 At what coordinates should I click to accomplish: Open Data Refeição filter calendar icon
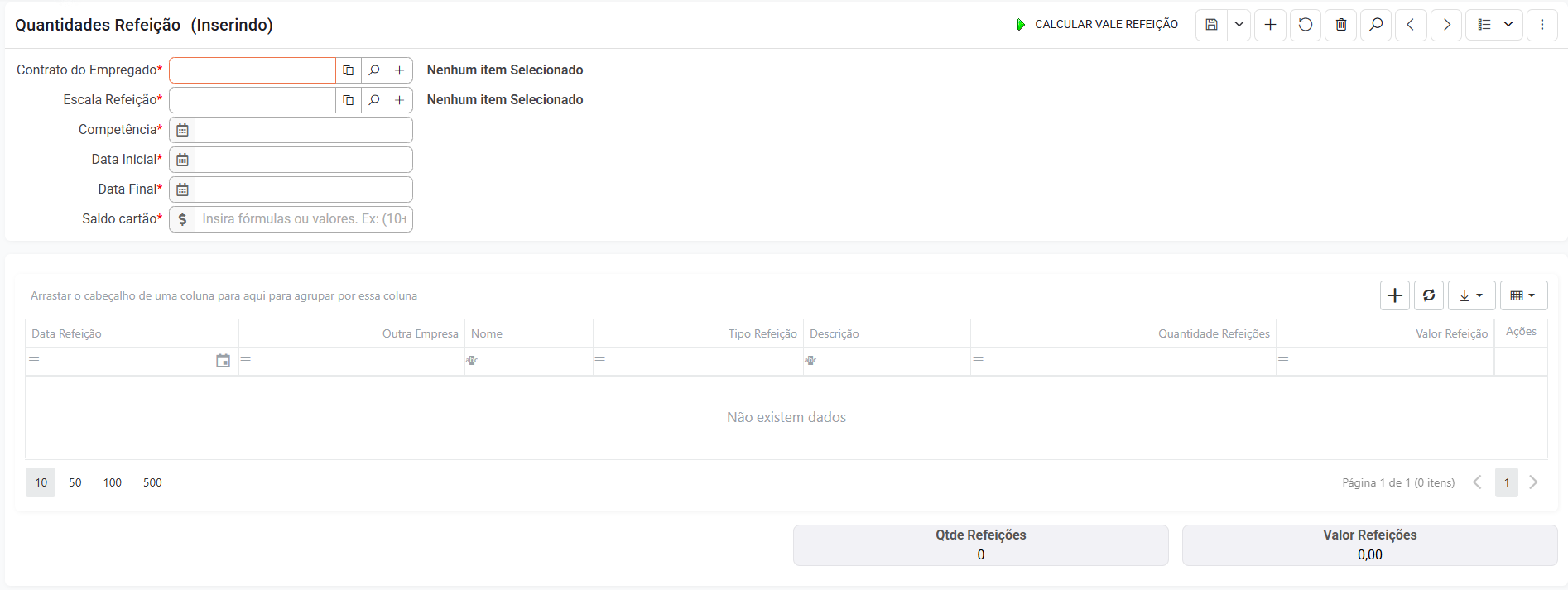(x=223, y=361)
